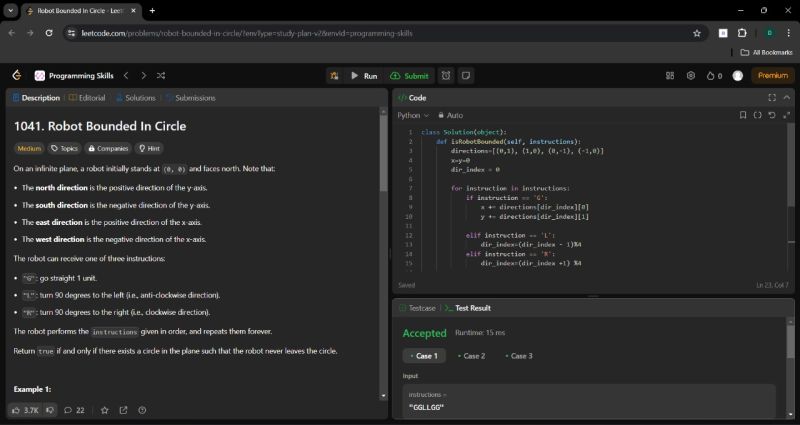Click the problem title 1041. Robot Bounded In Circle
The image size is (800, 425).
pos(100,126)
